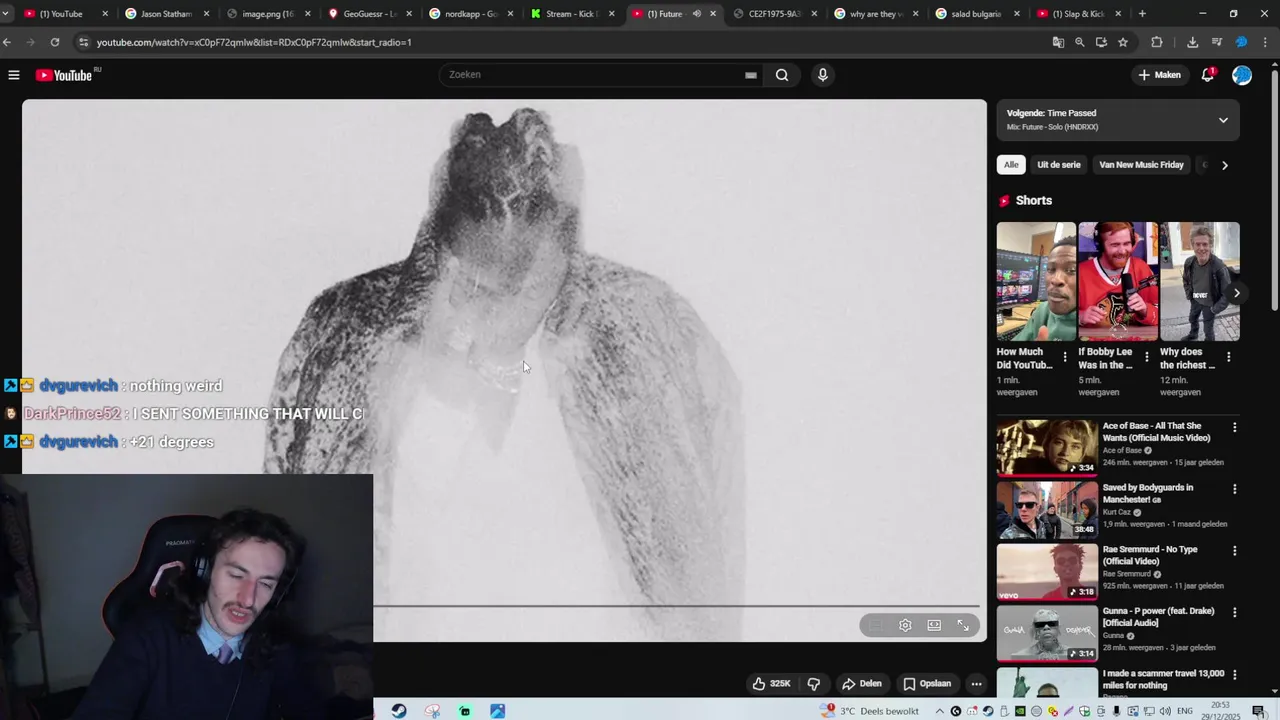This screenshot has height=720, width=1280.
Task: Open YouTube notifications bell
Action: (x=1208, y=75)
